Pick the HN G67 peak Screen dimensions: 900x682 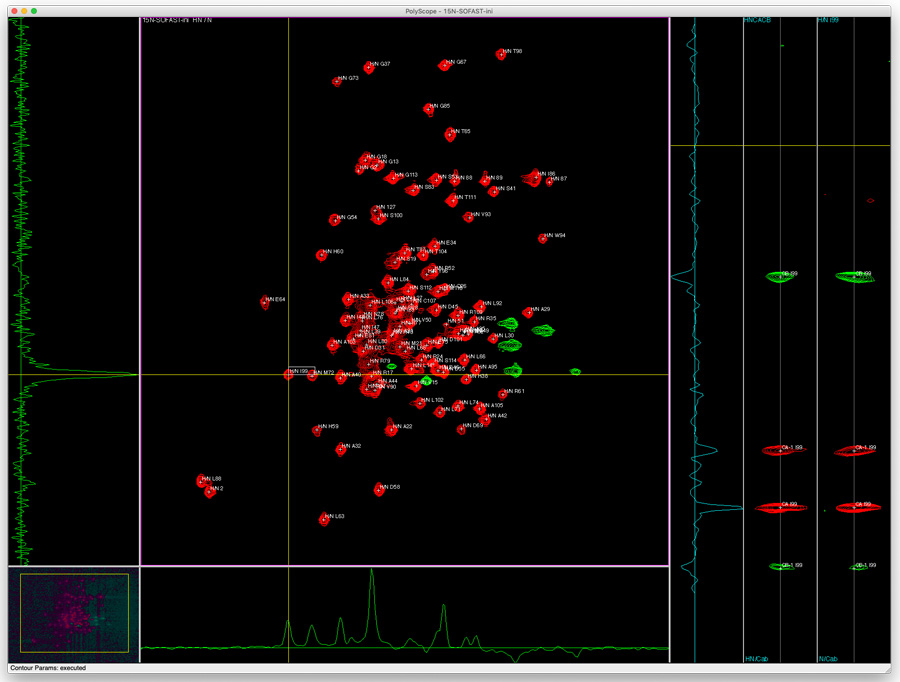(444, 65)
